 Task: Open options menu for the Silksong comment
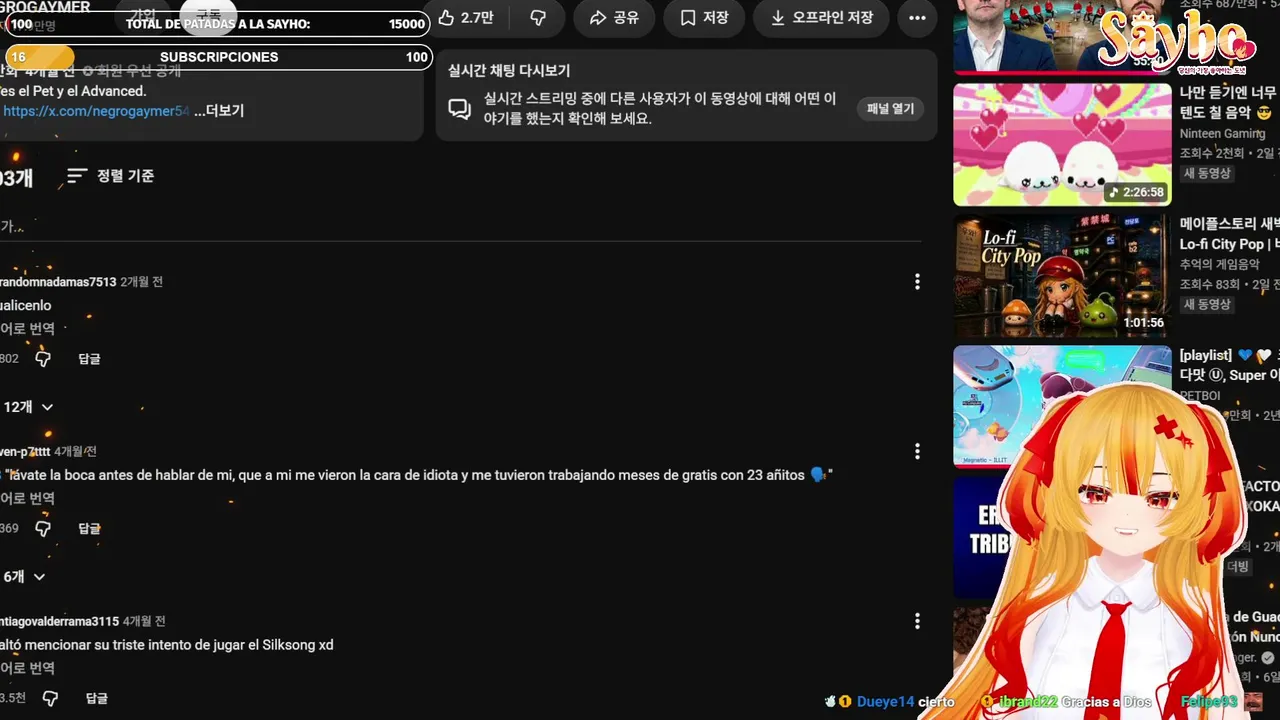coord(917,622)
